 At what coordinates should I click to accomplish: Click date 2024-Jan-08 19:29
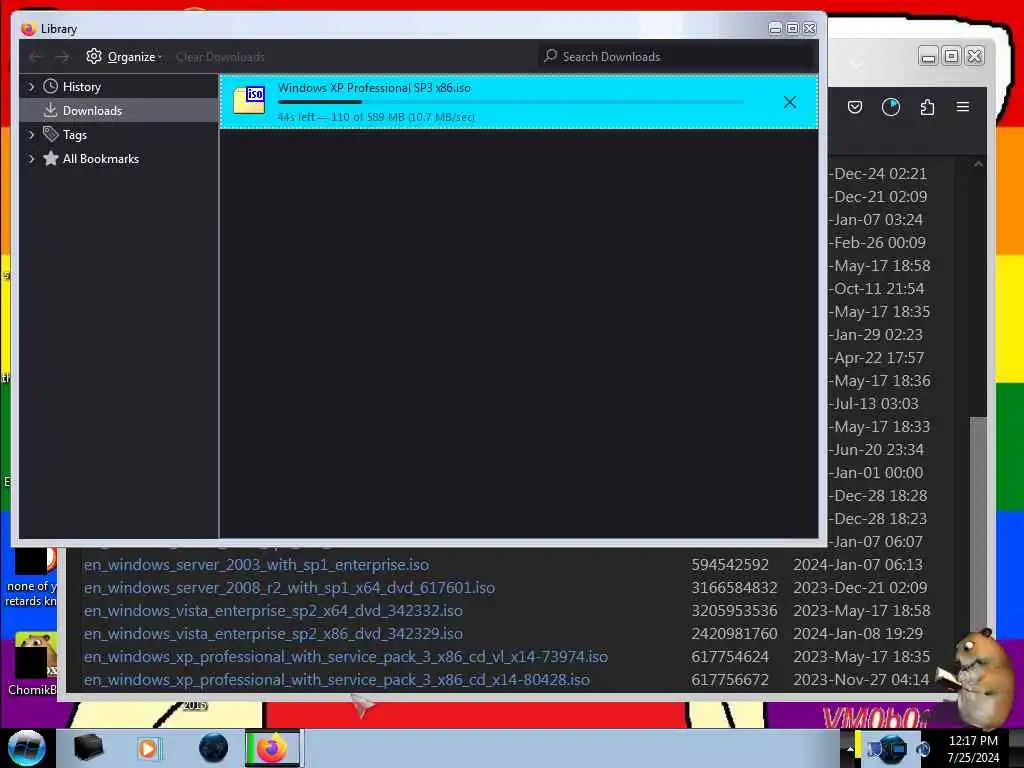click(x=857, y=633)
